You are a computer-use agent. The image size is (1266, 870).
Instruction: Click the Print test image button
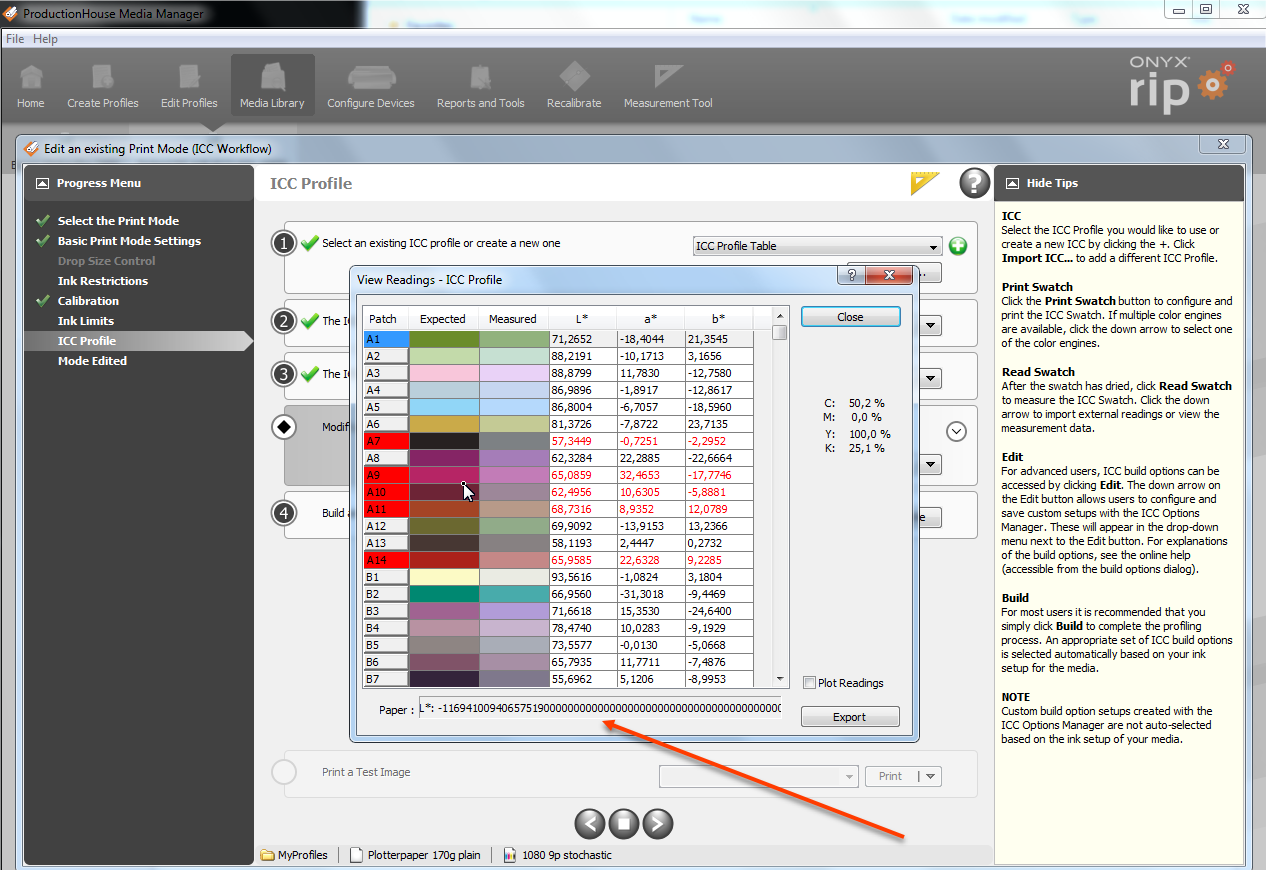[x=891, y=776]
